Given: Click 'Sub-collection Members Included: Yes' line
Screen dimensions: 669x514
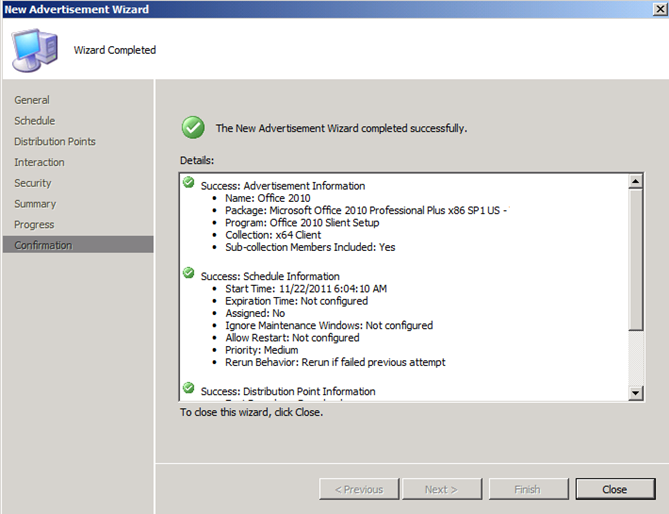Looking at the screenshot, I should coord(310,247).
